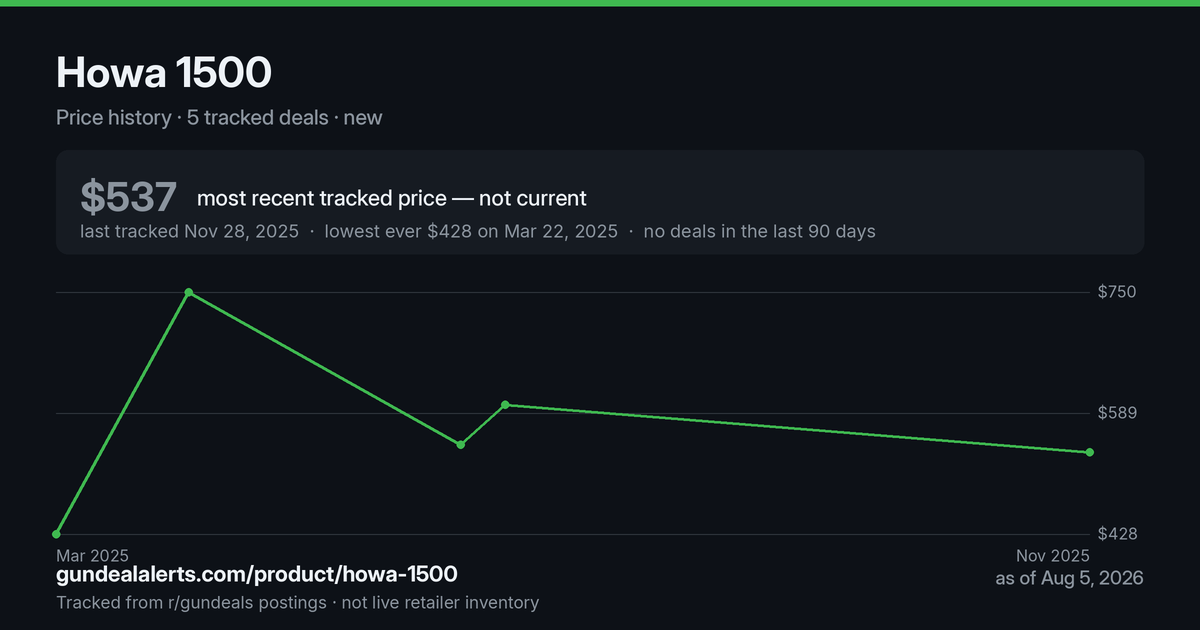The width and height of the screenshot is (1200, 630).
Task: Click the third chart data point dip
Action: click(461, 444)
